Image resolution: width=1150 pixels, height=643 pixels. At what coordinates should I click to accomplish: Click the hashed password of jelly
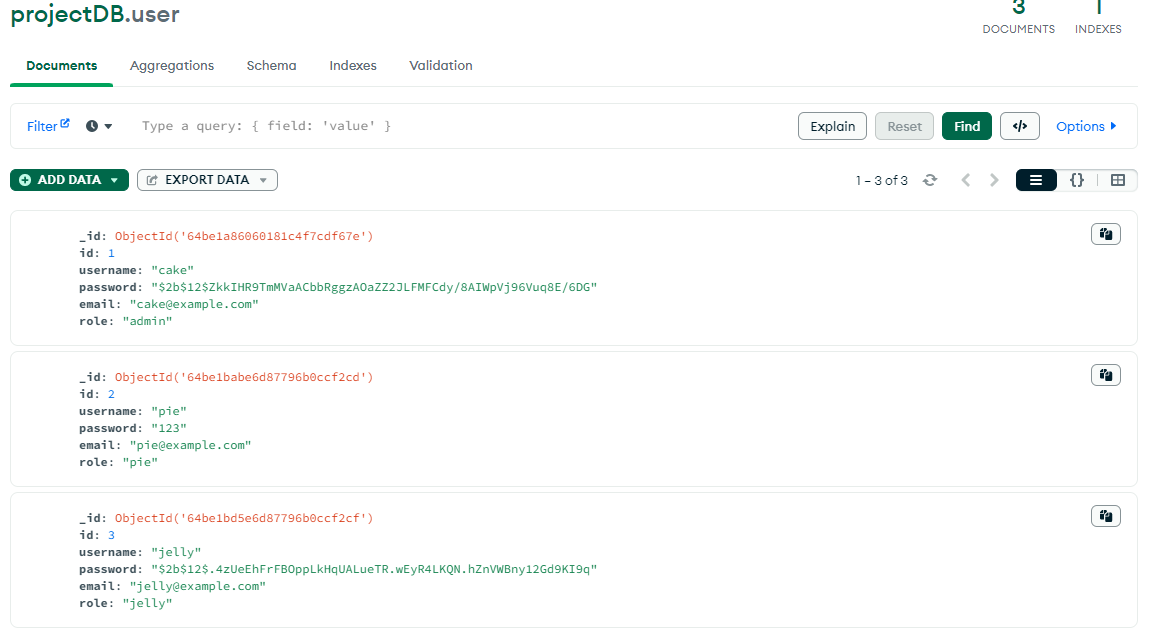coord(374,569)
